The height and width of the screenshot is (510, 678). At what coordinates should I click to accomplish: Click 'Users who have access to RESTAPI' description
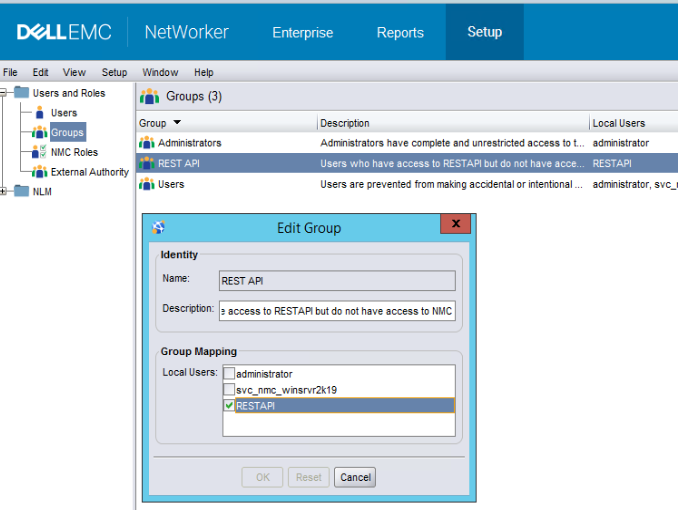[x=452, y=164]
